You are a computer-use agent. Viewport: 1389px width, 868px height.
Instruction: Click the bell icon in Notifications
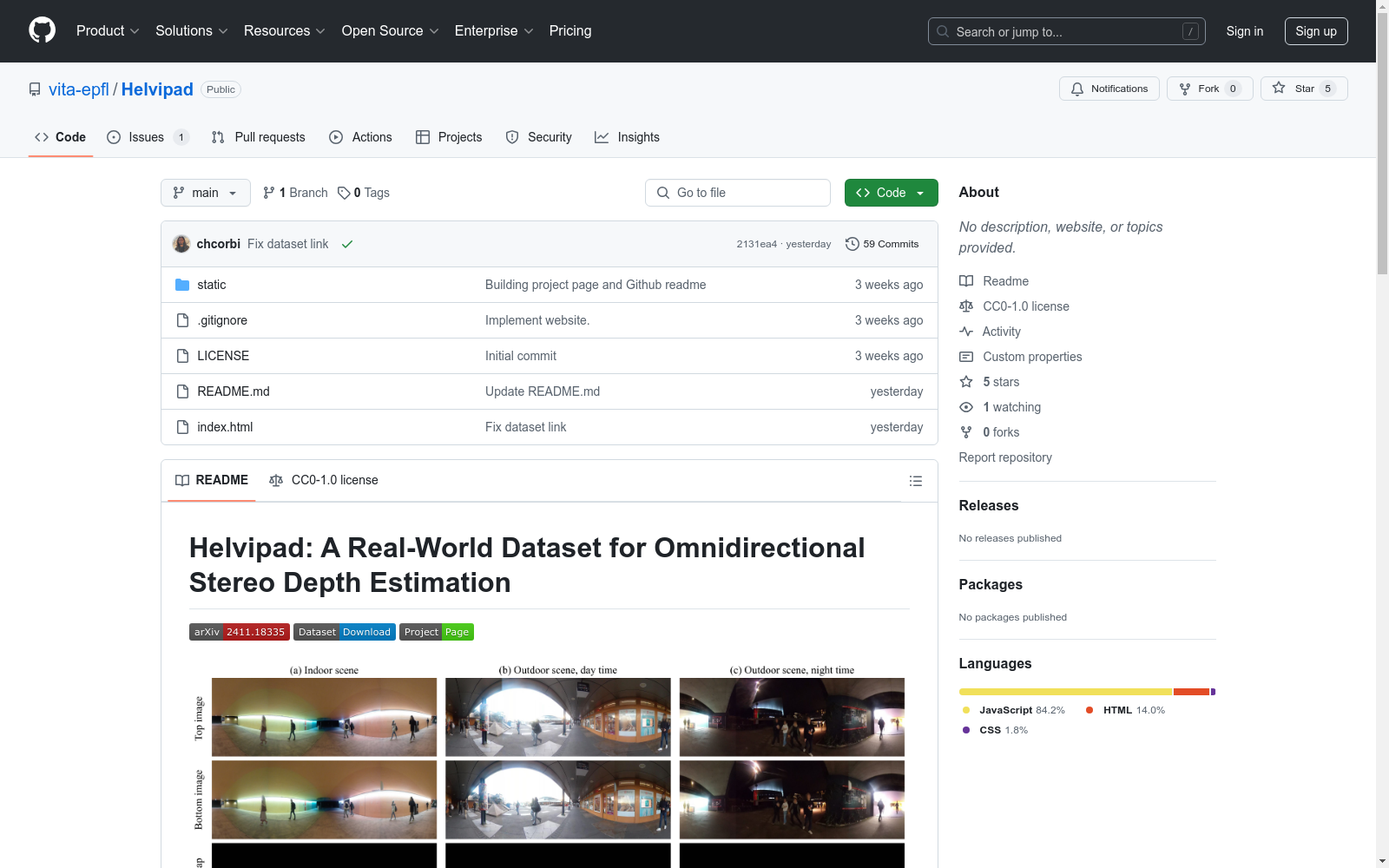(x=1077, y=89)
